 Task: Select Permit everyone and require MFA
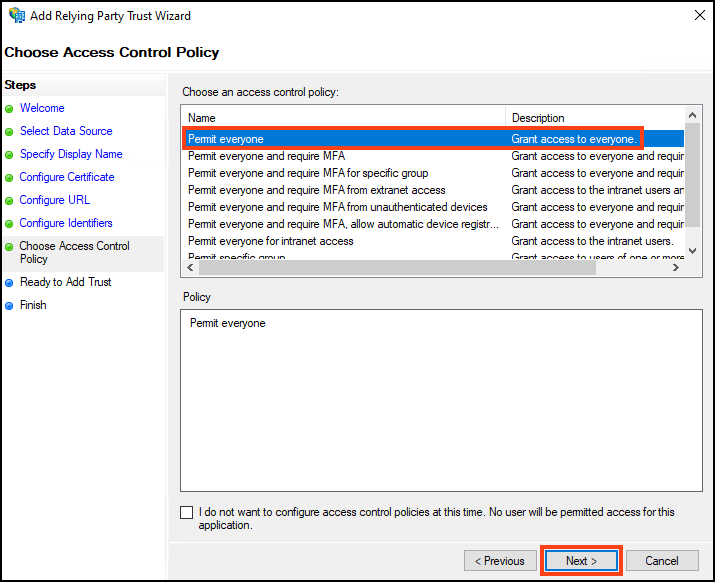(x=433, y=156)
